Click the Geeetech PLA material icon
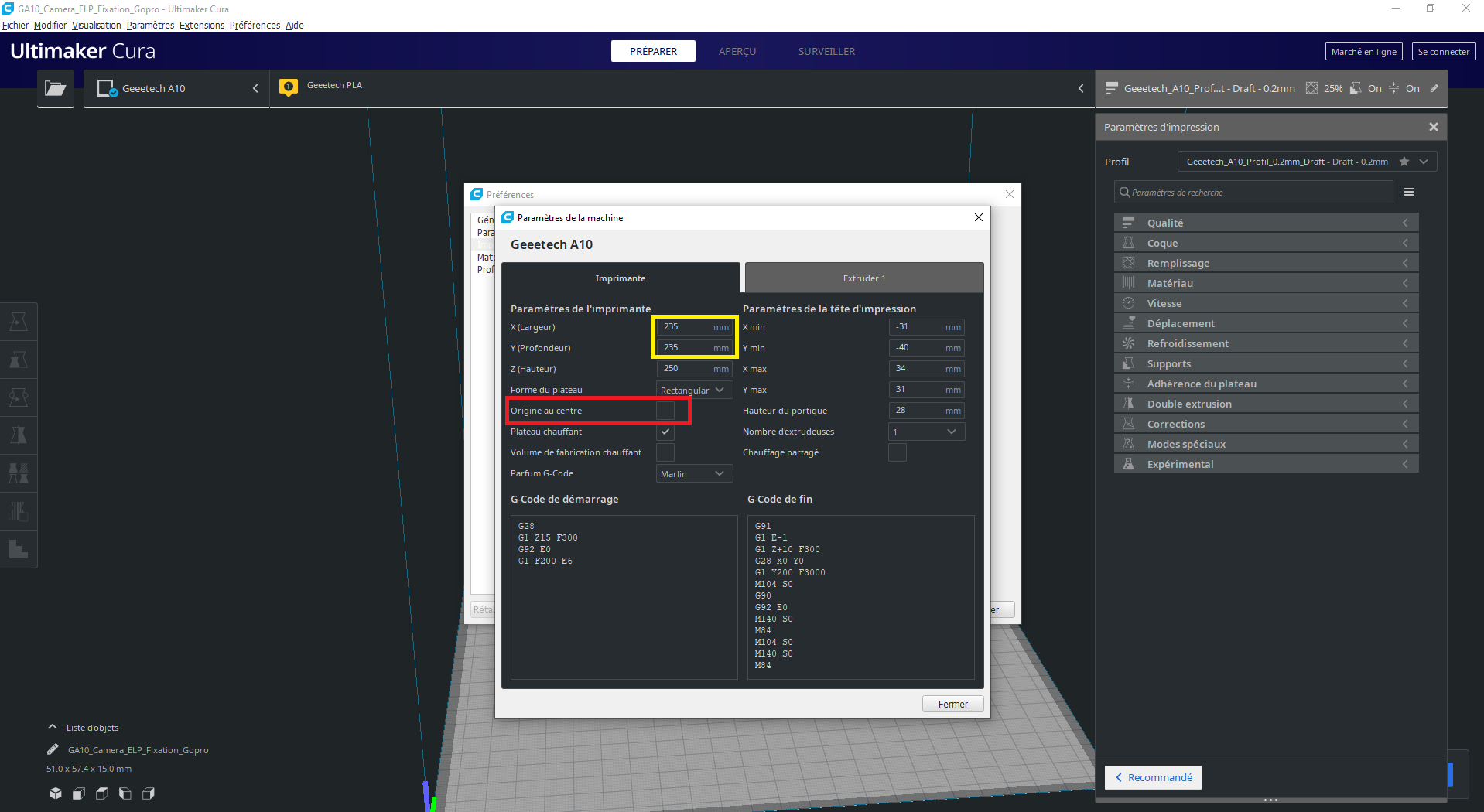 (289, 87)
